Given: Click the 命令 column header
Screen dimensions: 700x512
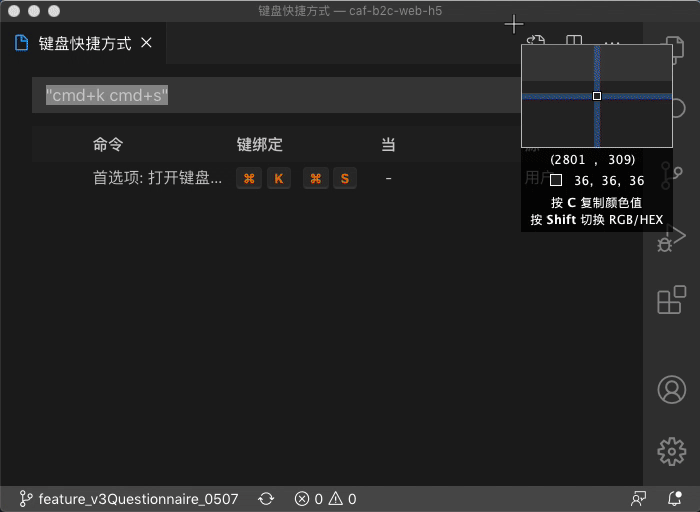Looking at the screenshot, I should click(108, 144).
